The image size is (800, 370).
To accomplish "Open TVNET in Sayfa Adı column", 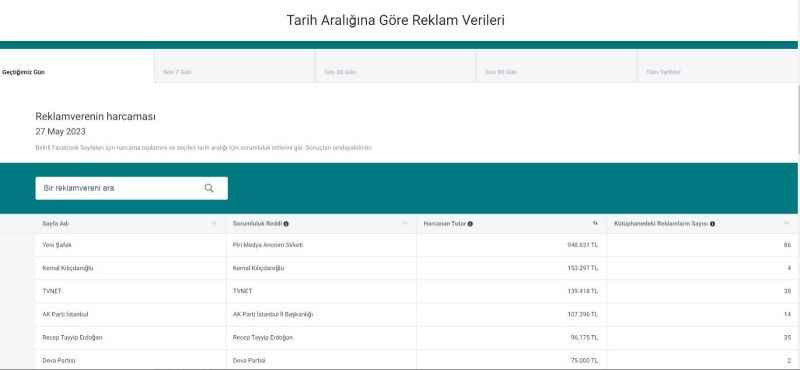I will (x=52, y=291).
